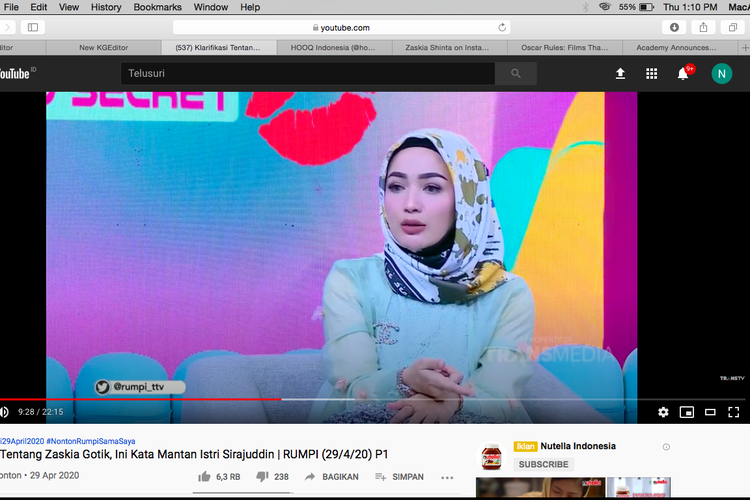Open the Bookmarks menu

(x=157, y=7)
